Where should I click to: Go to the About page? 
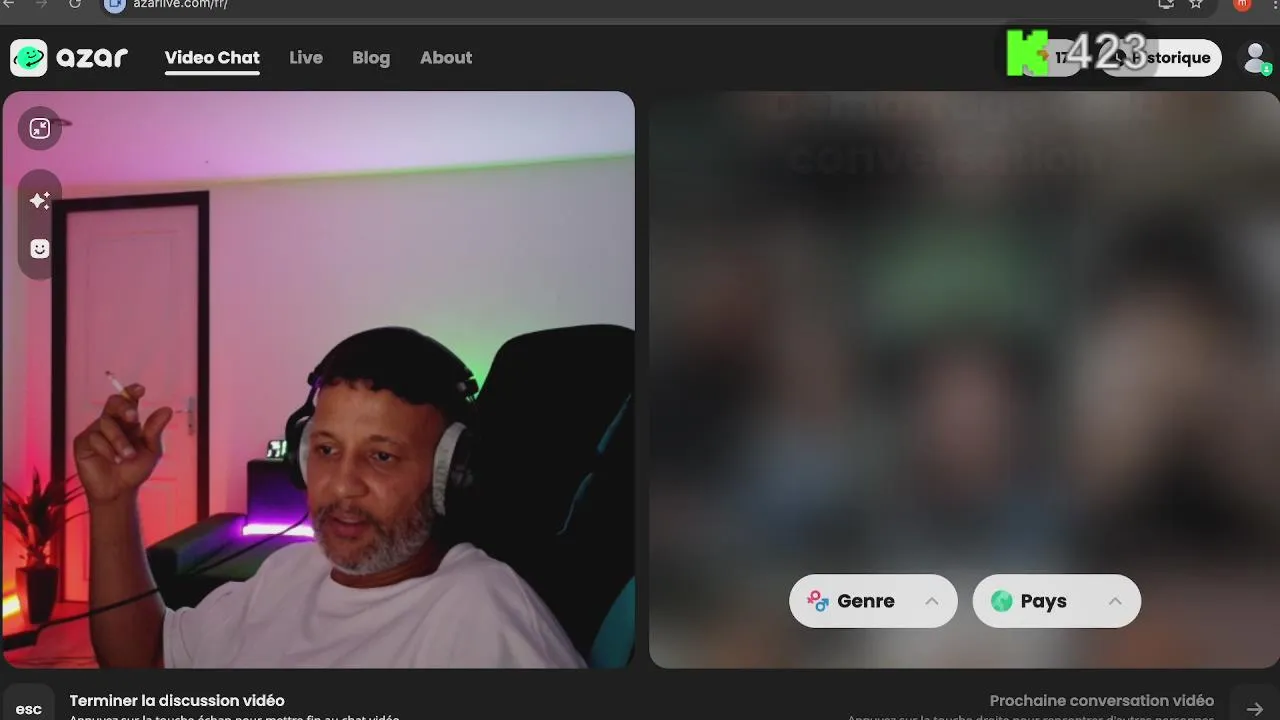pos(446,58)
